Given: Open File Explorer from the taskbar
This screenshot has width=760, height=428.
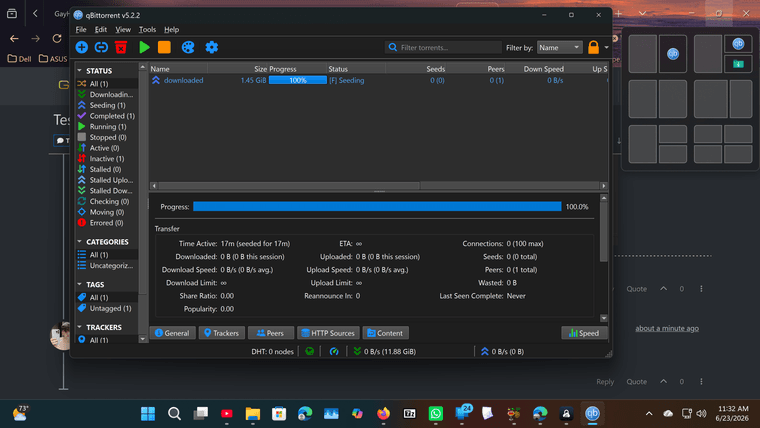Looking at the screenshot, I should pos(253,413).
